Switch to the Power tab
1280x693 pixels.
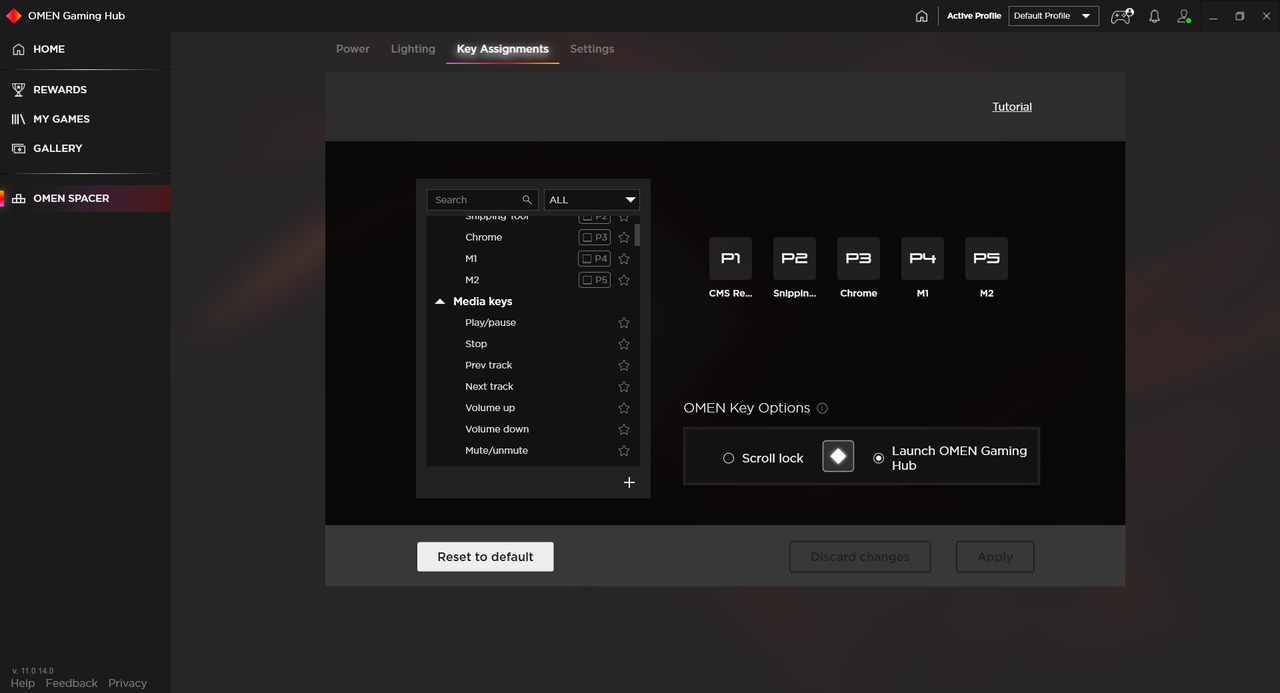(353, 49)
